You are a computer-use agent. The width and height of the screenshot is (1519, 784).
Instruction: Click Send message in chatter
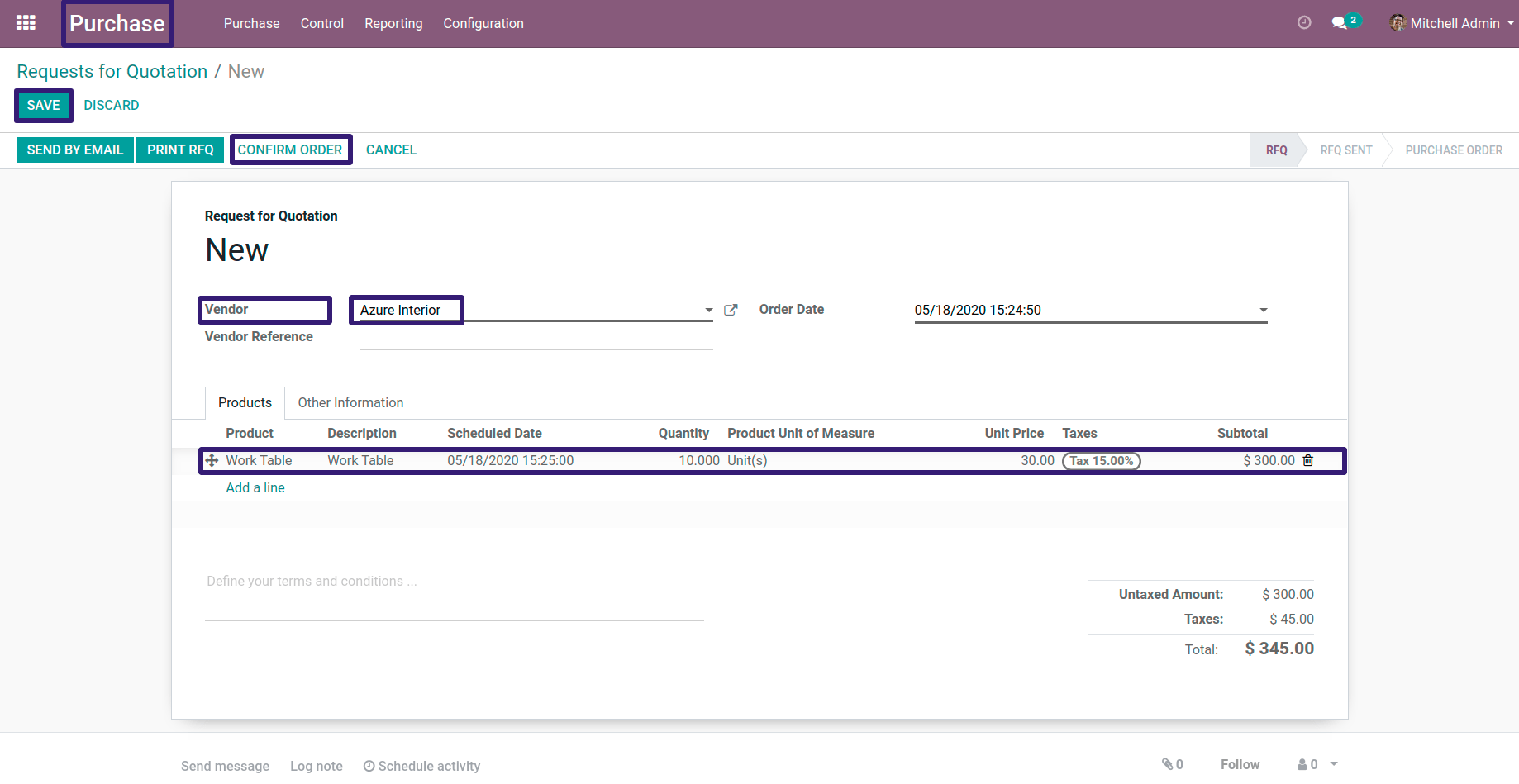coord(225,766)
